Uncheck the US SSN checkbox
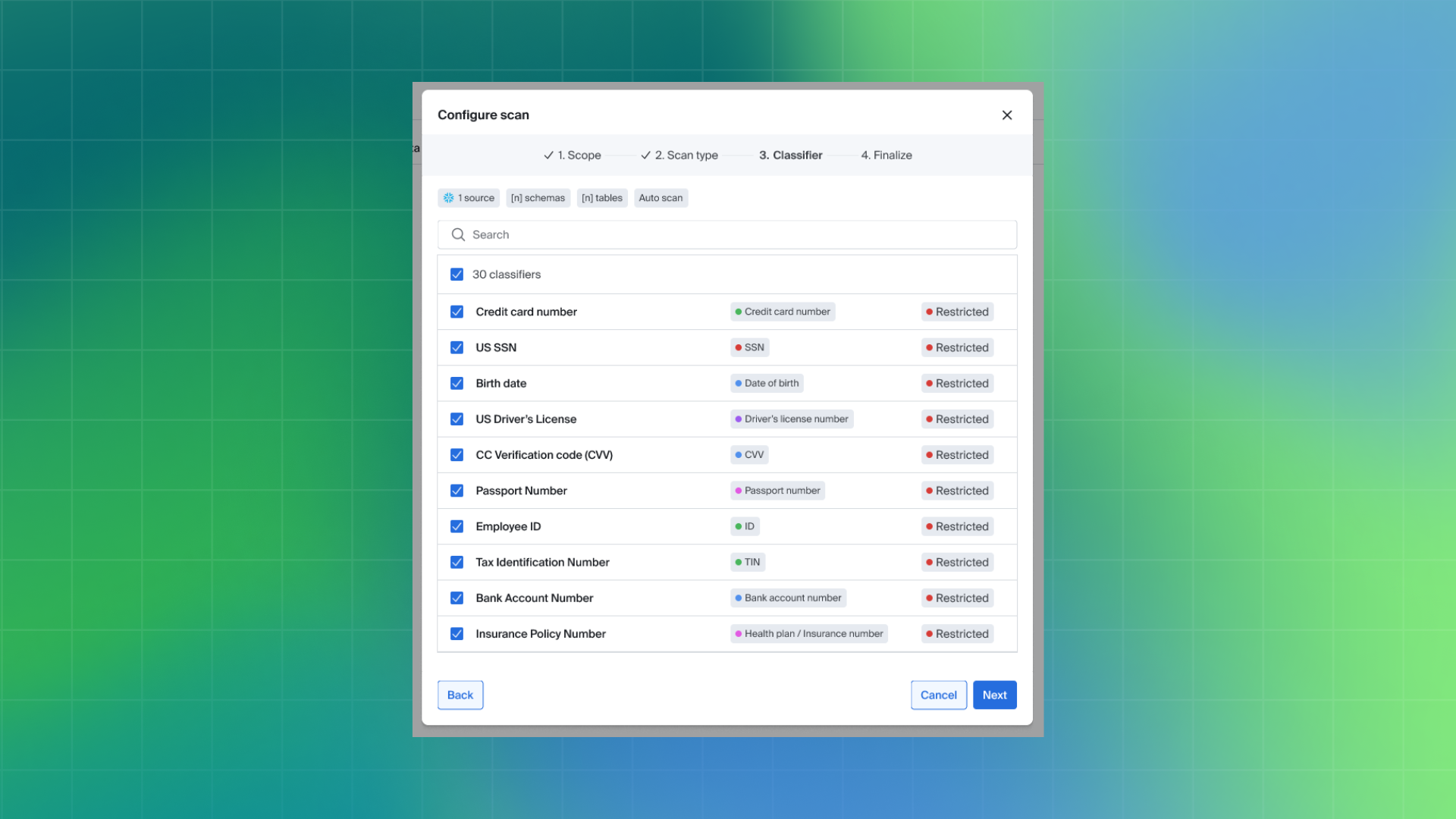Image resolution: width=1456 pixels, height=819 pixels. tap(457, 347)
